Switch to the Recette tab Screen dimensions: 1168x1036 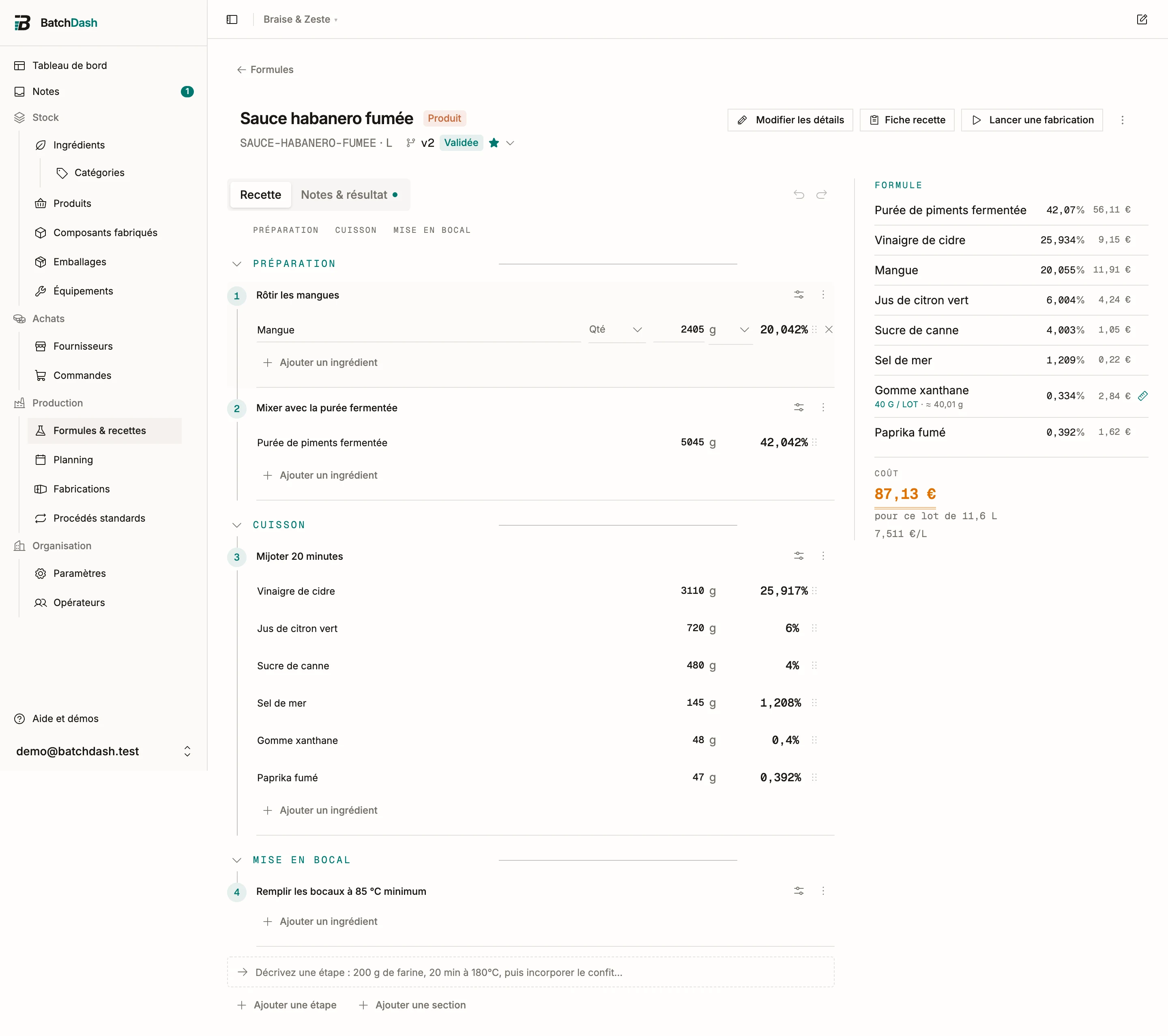pyautogui.click(x=261, y=195)
